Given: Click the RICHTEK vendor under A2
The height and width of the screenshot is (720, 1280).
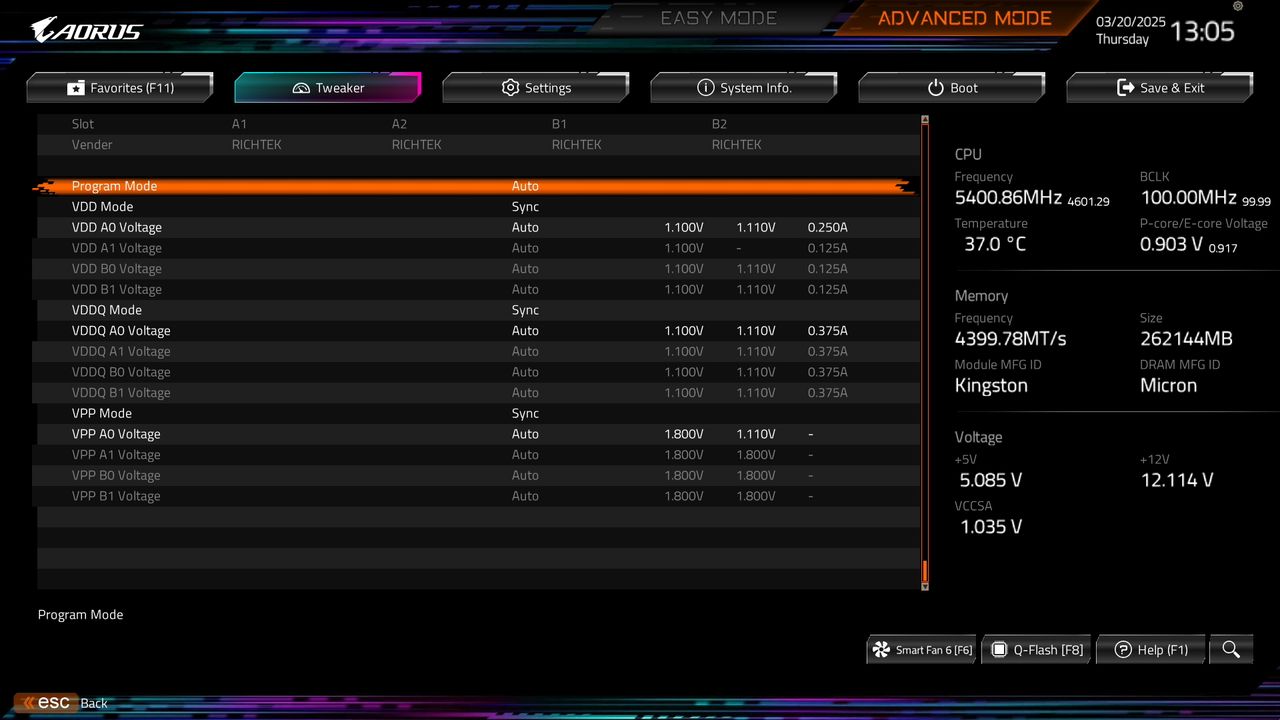Looking at the screenshot, I should 417,145.
